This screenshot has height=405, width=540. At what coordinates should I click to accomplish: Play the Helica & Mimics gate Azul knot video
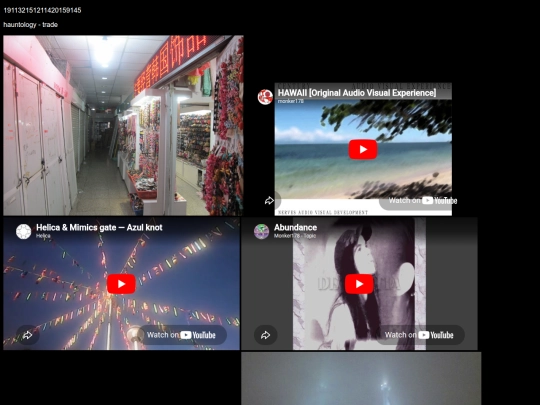pos(121,284)
